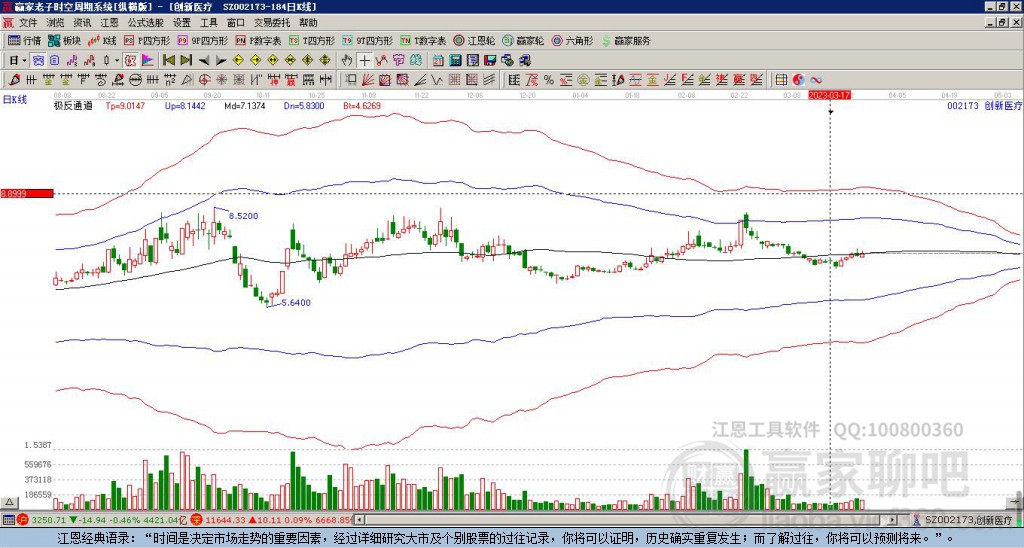The width and height of the screenshot is (1024, 548).
Task: Click the yin-yang taiji icon in toolbar
Action: 798,80
